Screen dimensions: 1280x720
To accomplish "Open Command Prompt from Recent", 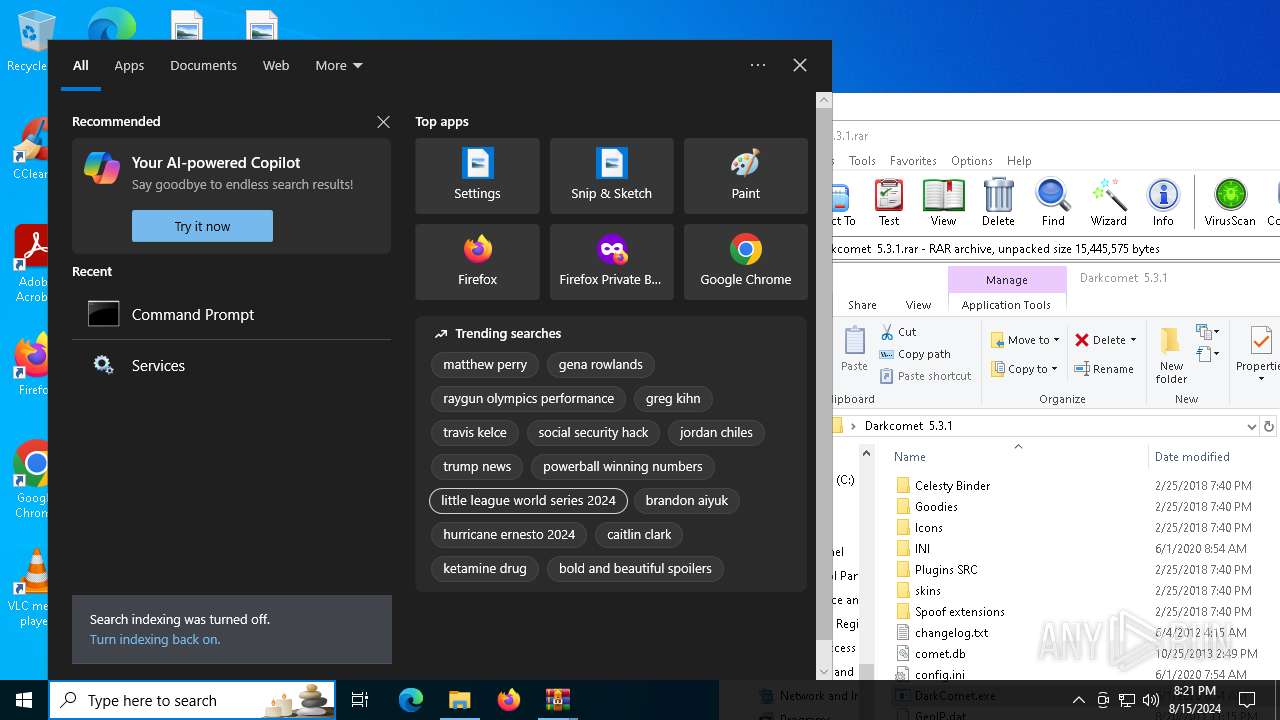I will (x=231, y=314).
